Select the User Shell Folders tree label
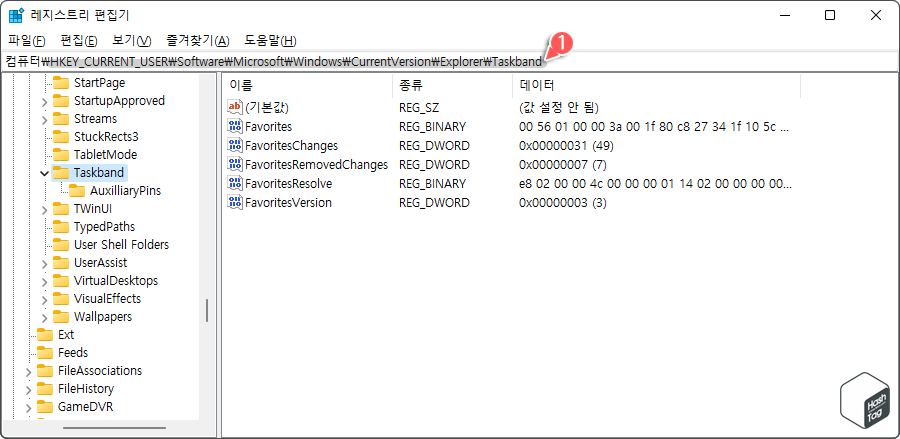This screenshot has height=439, width=900. pos(121,245)
